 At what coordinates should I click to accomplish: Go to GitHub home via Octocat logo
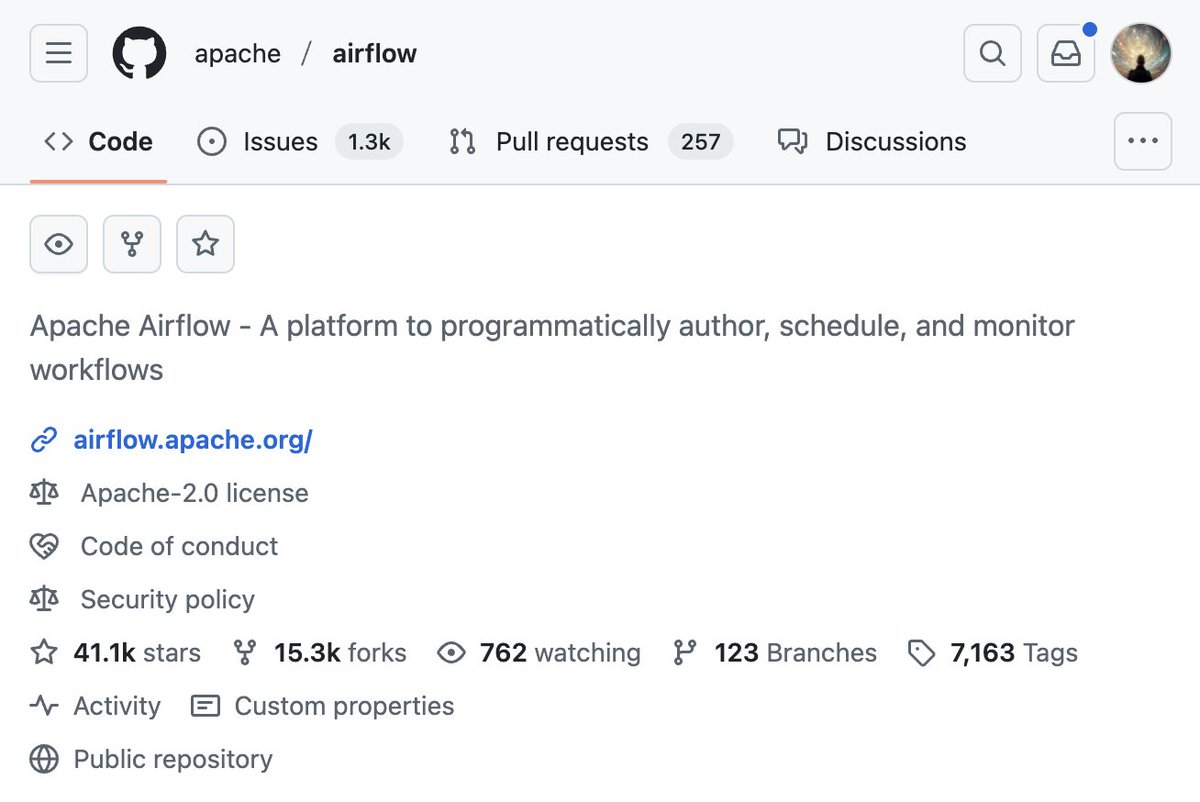[x=139, y=53]
